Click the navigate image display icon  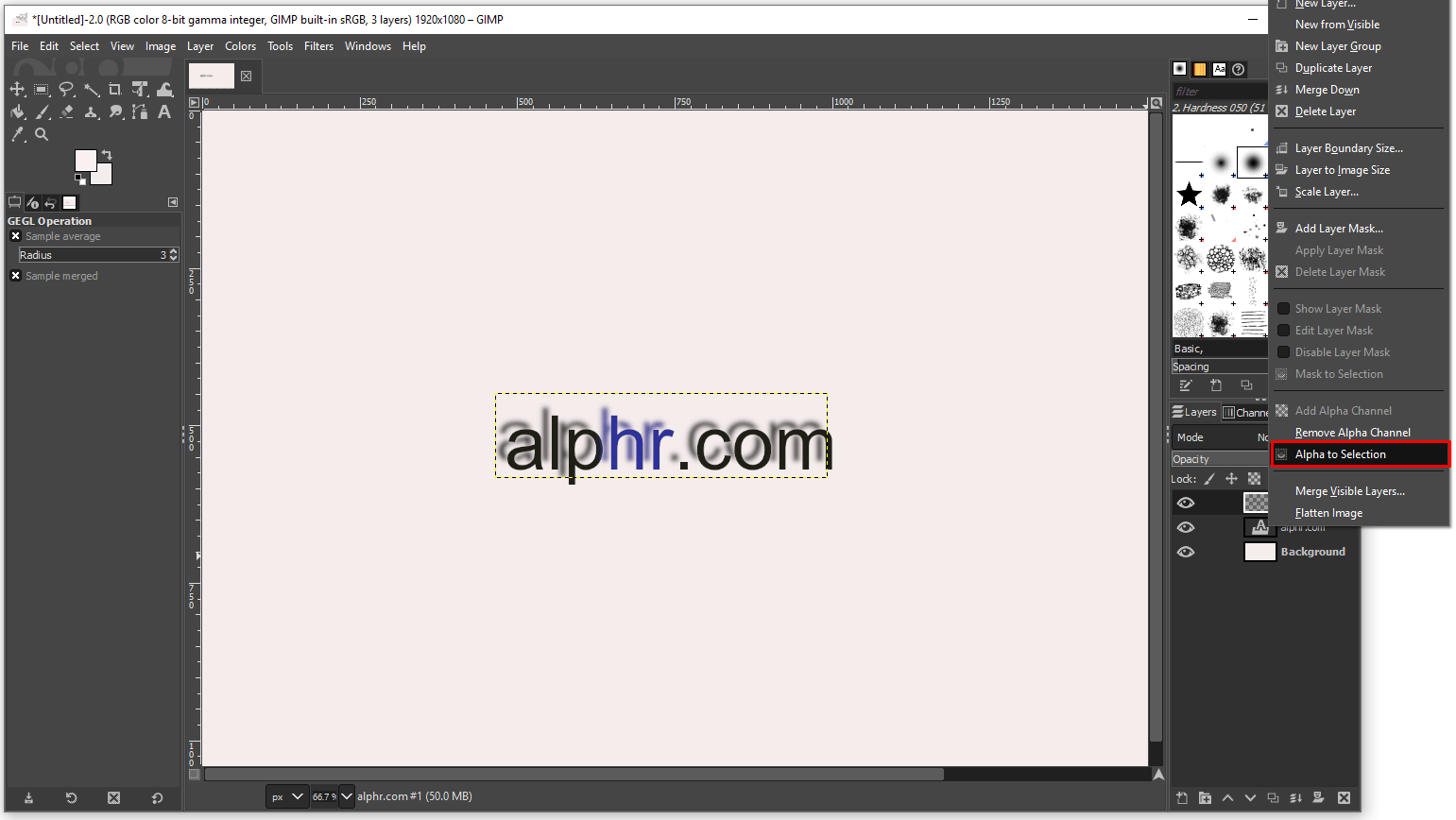[x=1158, y=774]
